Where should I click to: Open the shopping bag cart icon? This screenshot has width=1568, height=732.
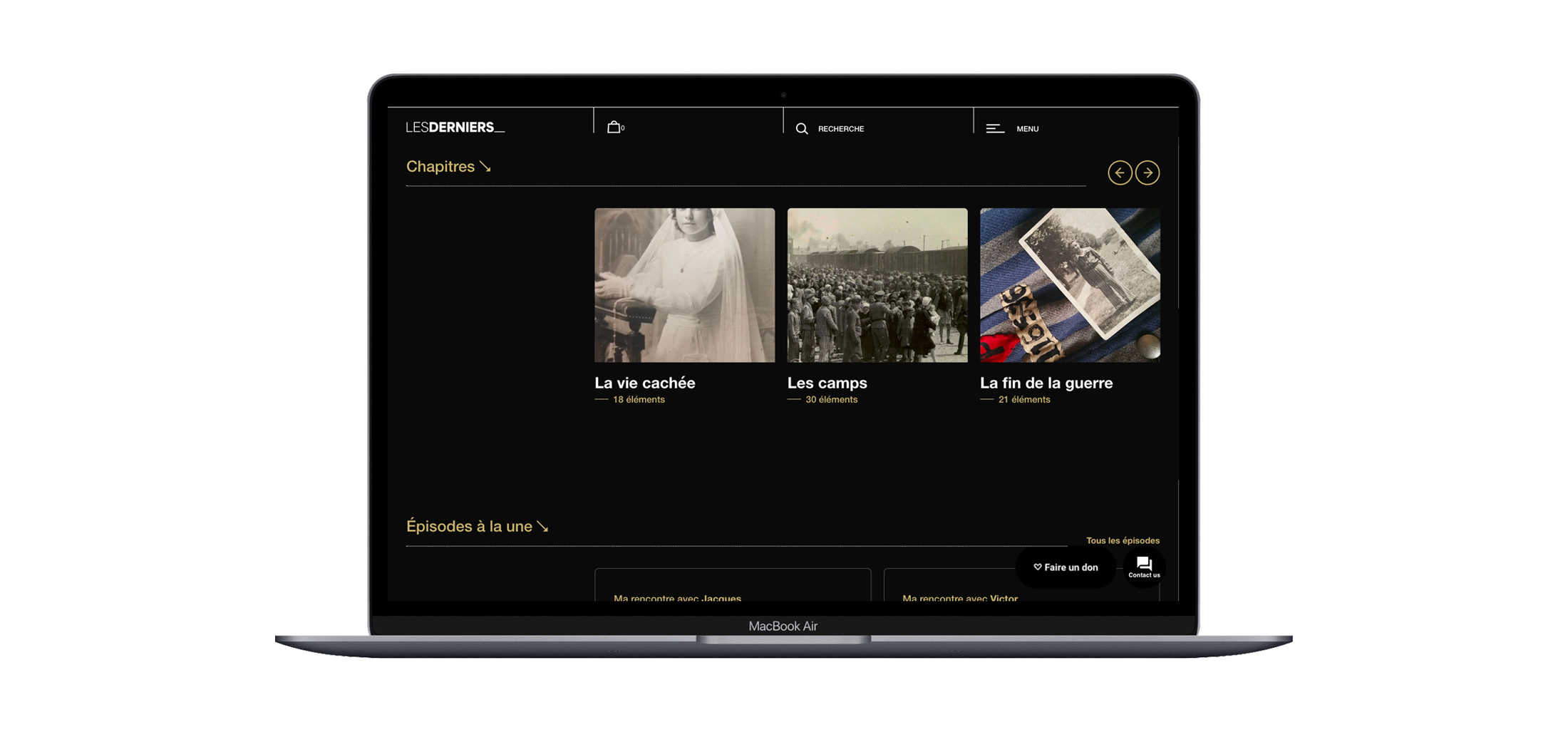coord(614,128)
